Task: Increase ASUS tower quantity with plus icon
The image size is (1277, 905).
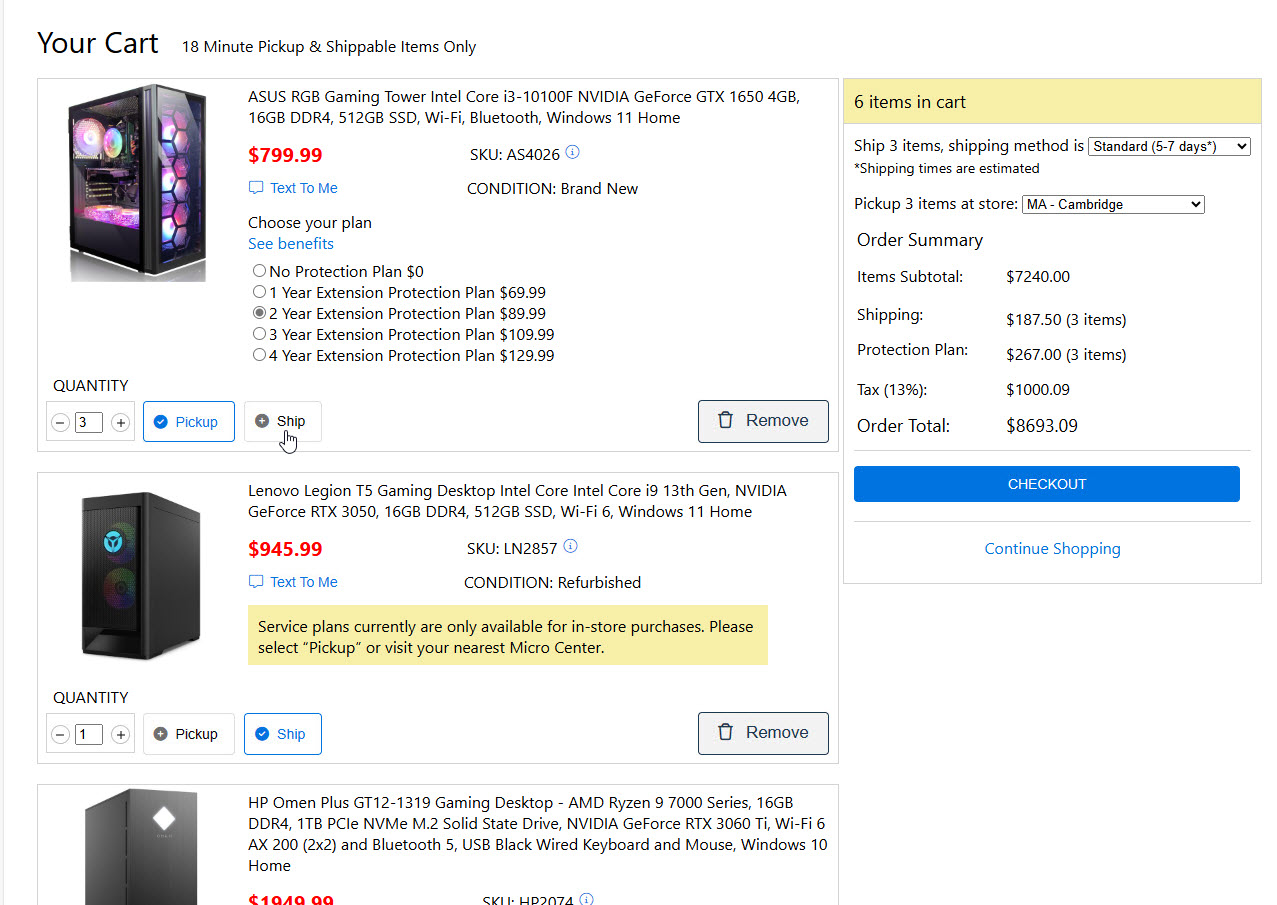Action: coord(120,423)
